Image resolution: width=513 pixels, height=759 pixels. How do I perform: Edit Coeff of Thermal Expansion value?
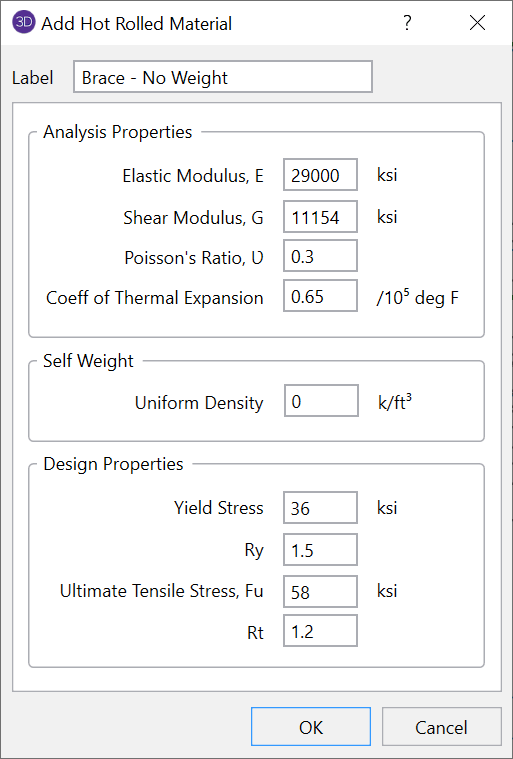coord(320,296)
